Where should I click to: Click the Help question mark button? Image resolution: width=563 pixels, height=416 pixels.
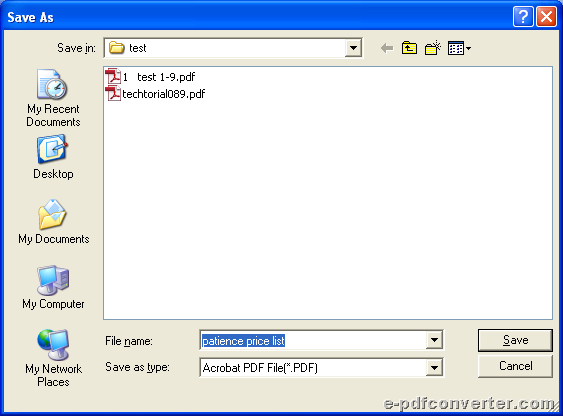coord(523,17)
